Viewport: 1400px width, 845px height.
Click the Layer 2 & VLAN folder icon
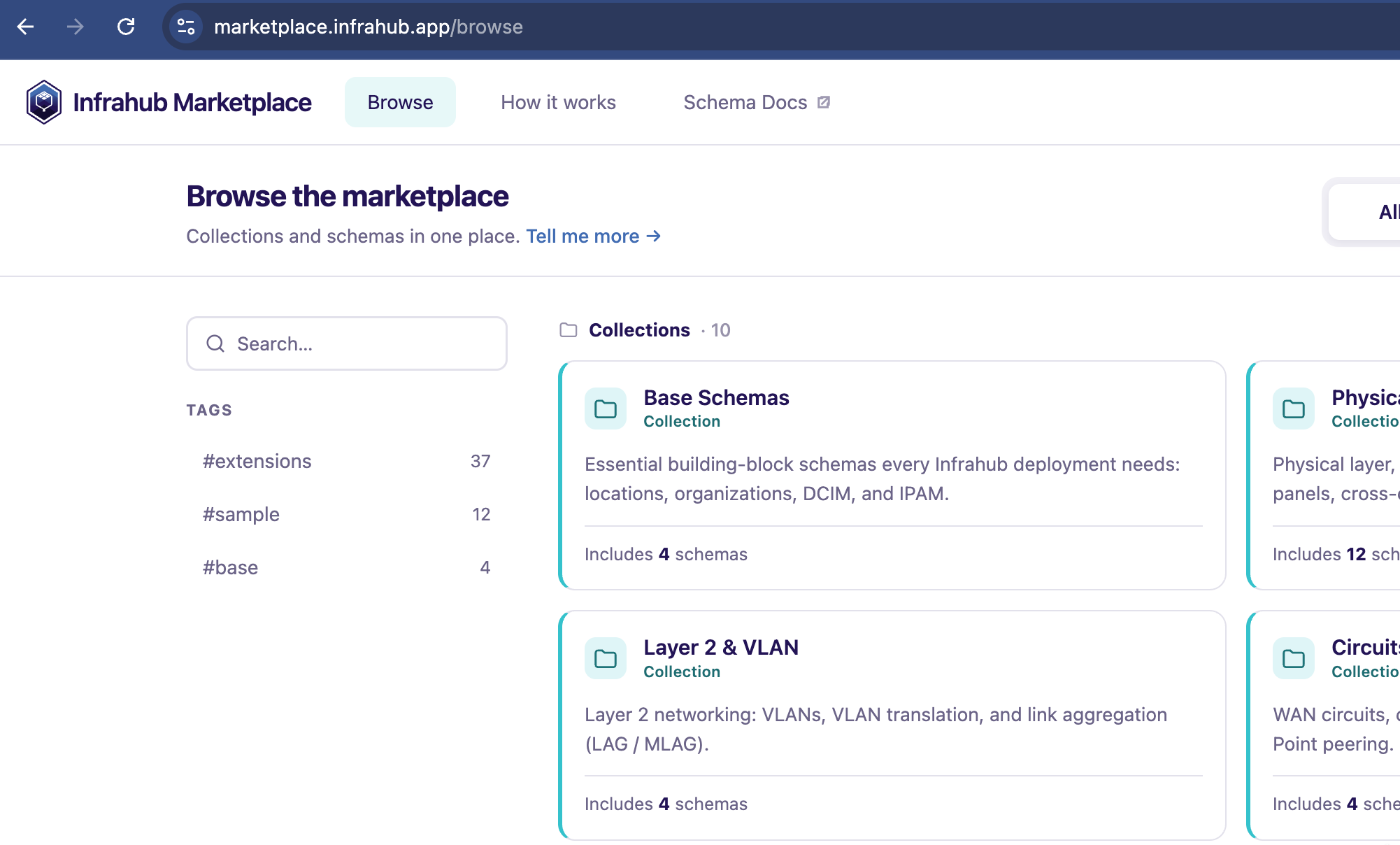[606, 658]
